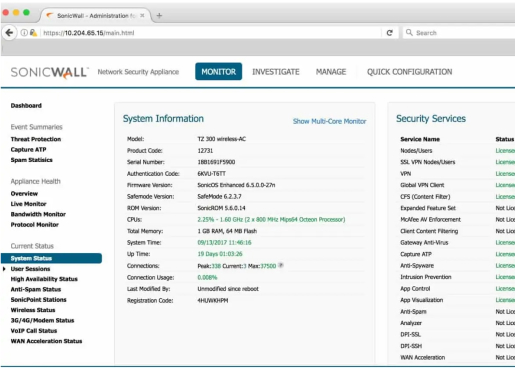Screen dimensions: 515x368
Task: Open 3G/4G/Modem Status
Action: (x=42, y=320)
